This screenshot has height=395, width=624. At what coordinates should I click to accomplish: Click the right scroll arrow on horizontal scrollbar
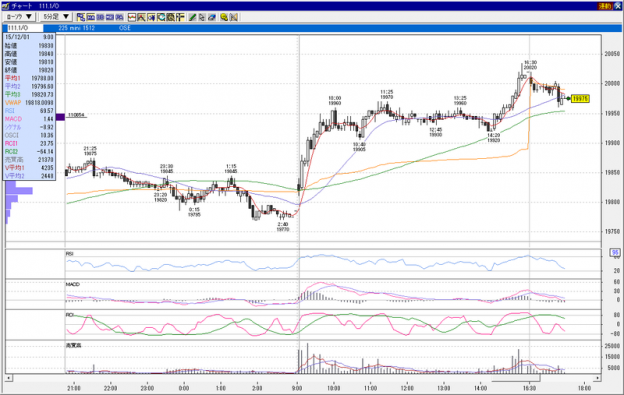click(597, 377)
